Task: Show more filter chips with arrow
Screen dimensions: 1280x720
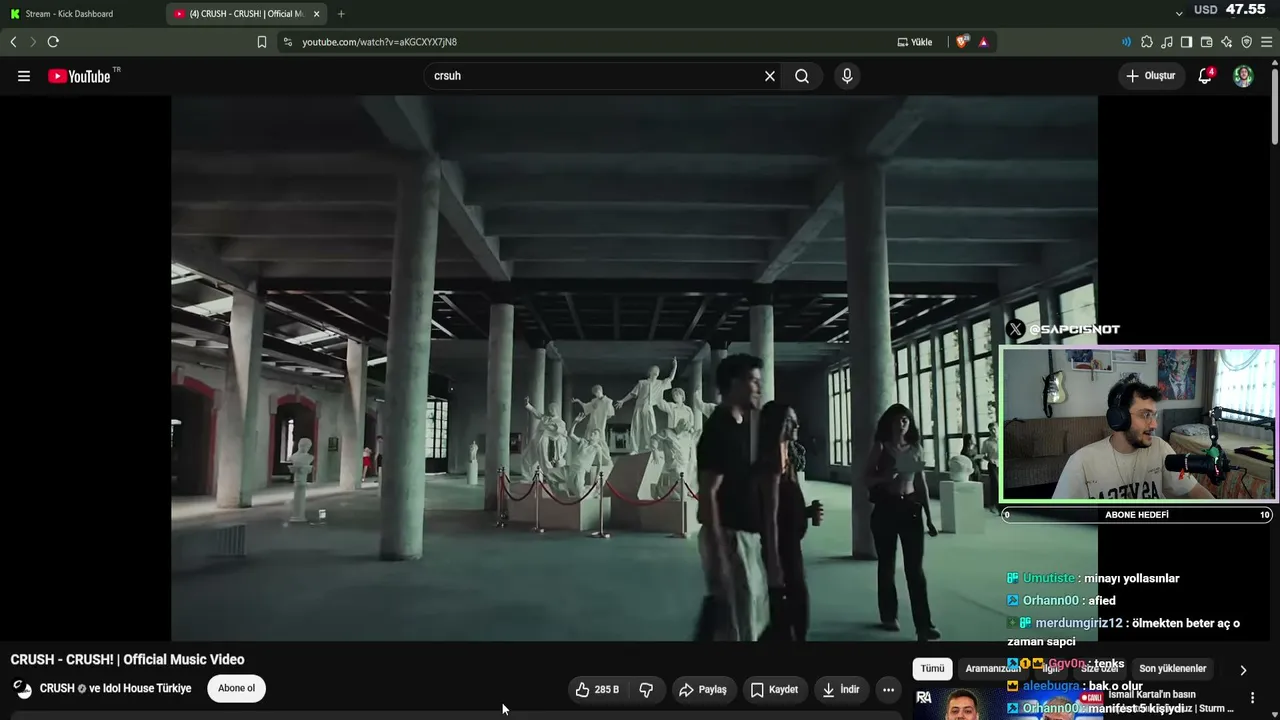Action: tap(1243, 670)
